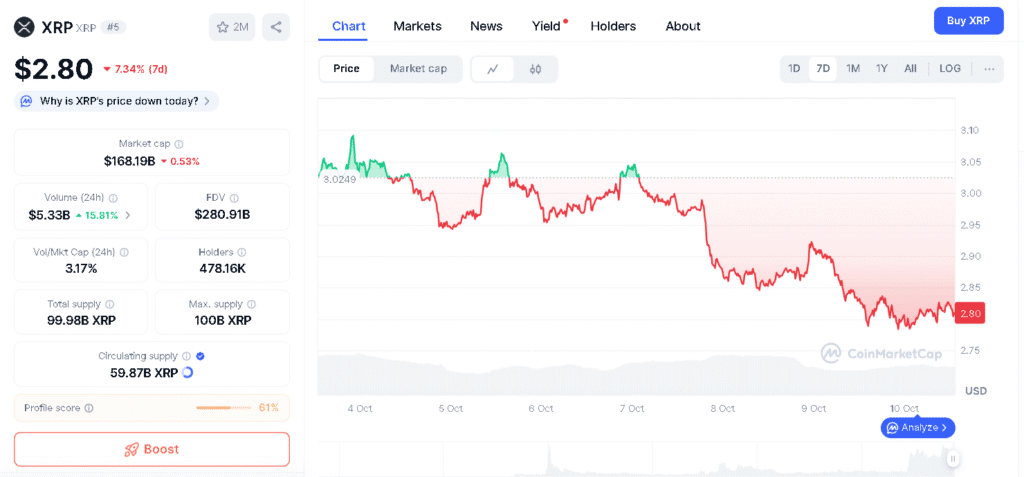This screenshot has width=1024, height=477.
Task: Switch to the Holders tab
Action: pos(613,26)
